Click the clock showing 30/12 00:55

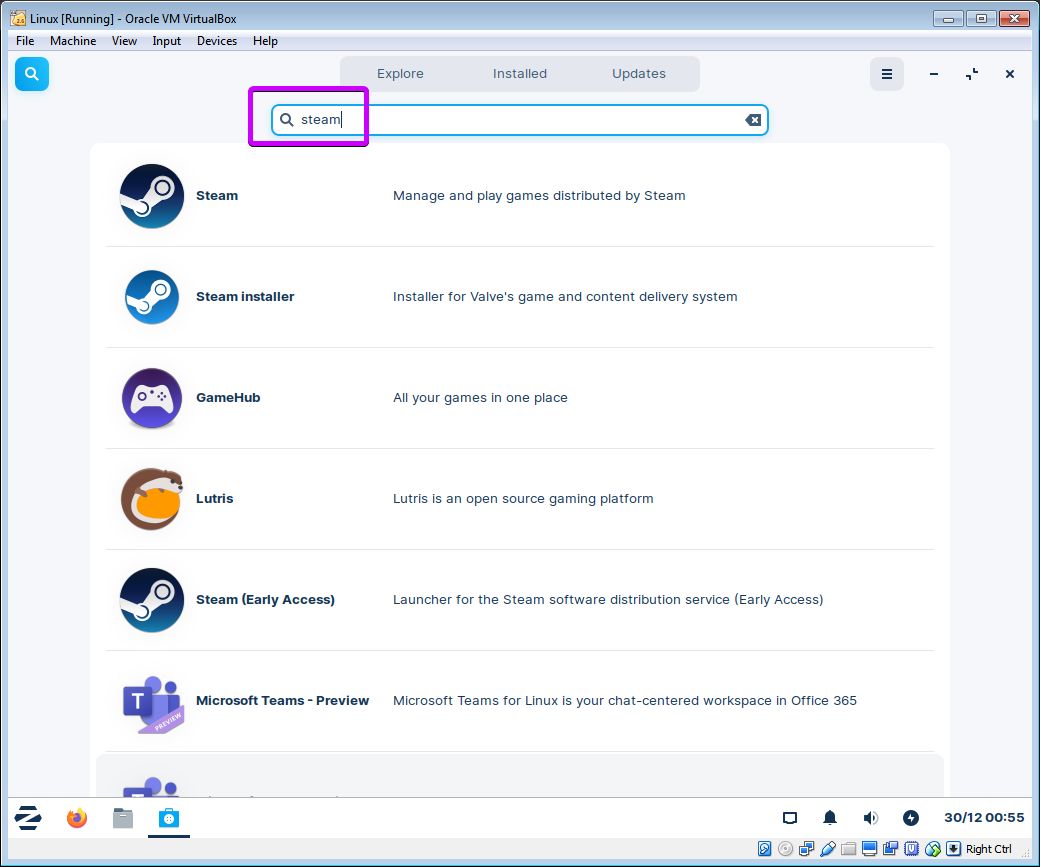click(984, 818)
